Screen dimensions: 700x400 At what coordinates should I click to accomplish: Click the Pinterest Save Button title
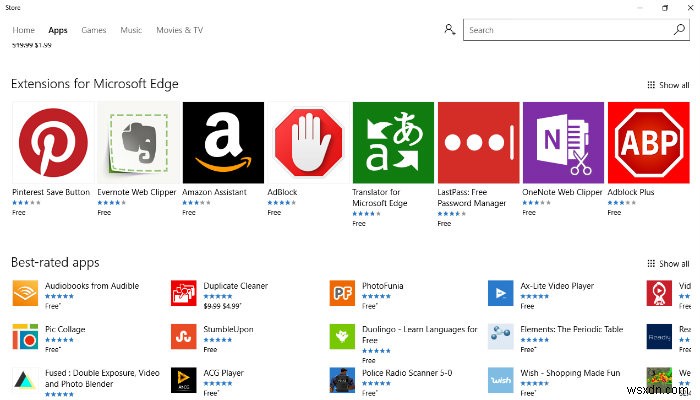(51, 192)
